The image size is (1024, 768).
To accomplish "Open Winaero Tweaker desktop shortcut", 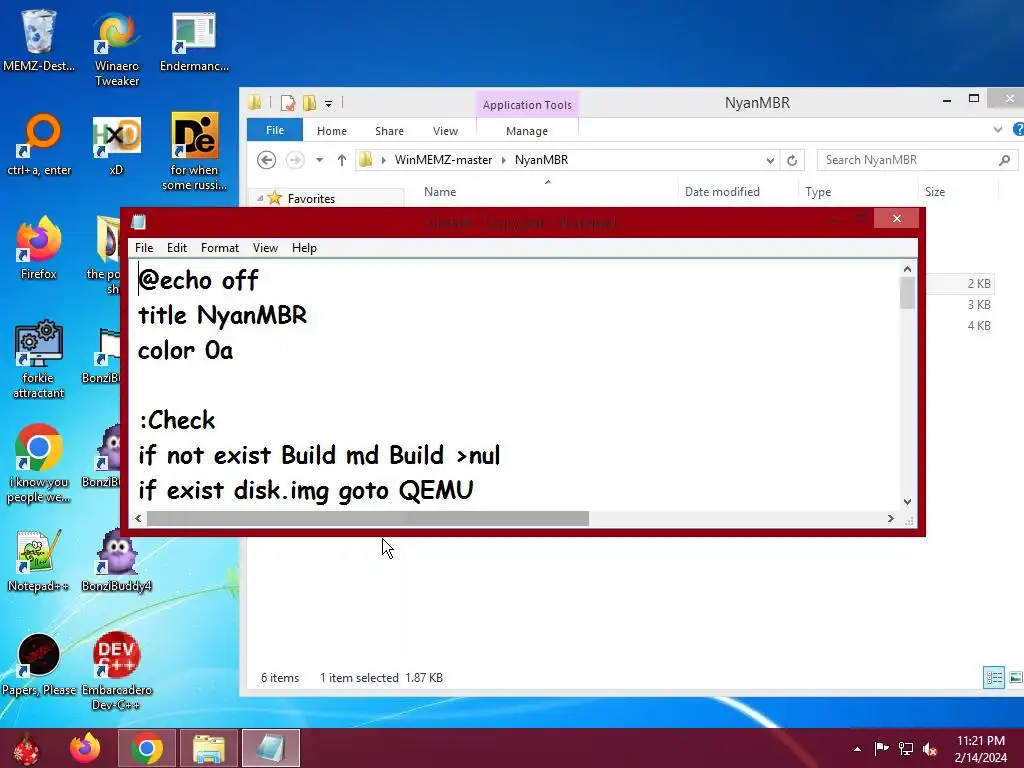I will tap(117, 48).
